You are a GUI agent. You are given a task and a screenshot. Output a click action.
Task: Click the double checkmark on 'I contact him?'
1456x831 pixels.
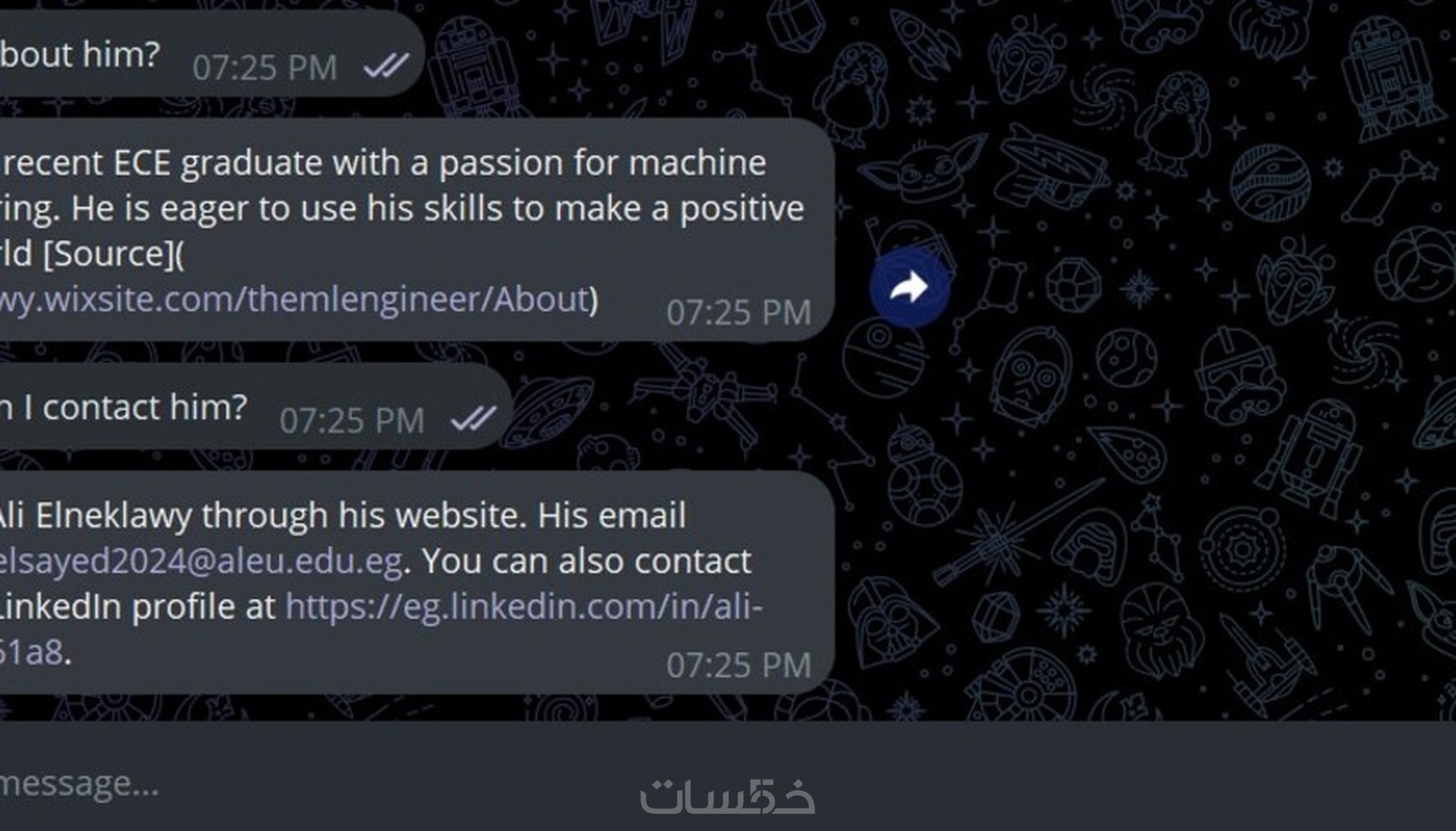click(x=473, y=419)
